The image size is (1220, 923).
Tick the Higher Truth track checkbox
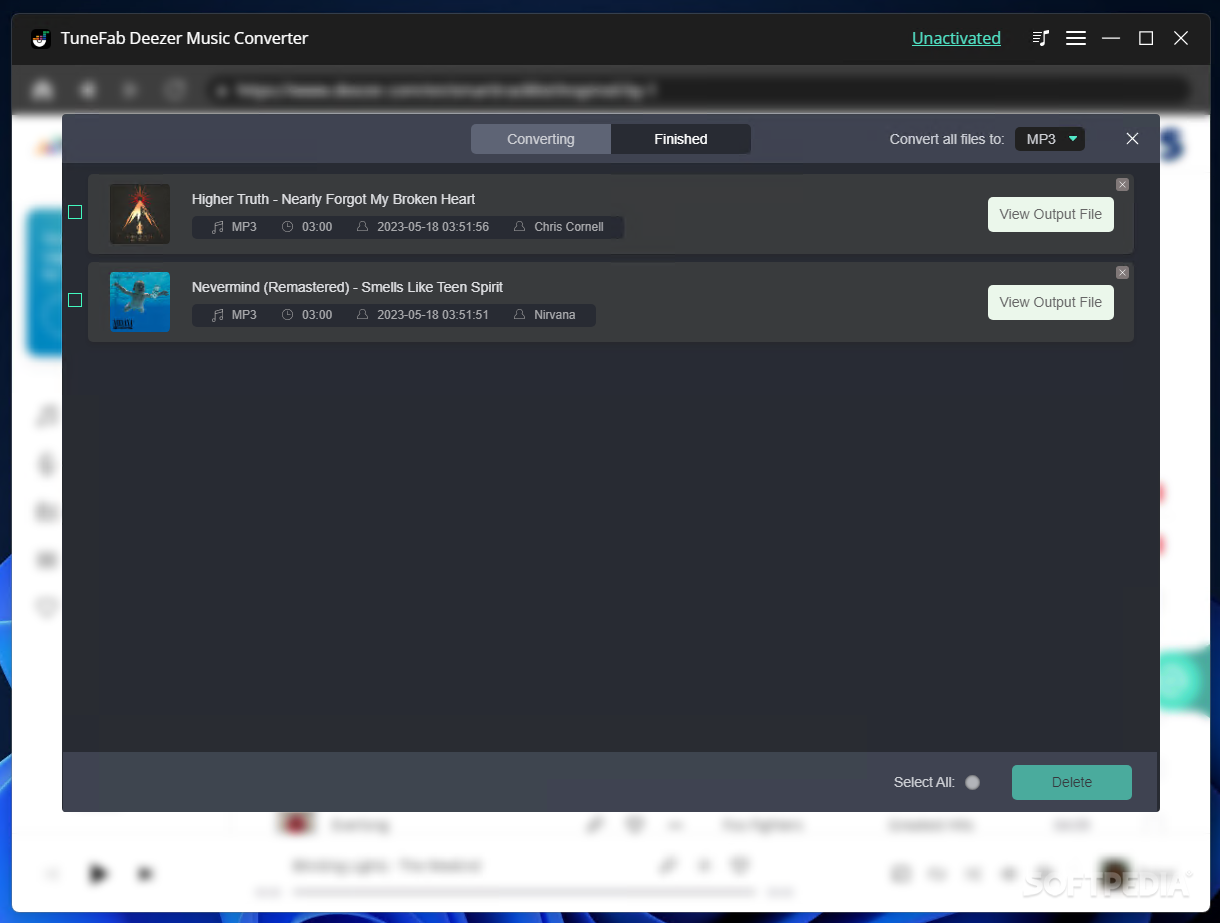(x=75, y=212)
